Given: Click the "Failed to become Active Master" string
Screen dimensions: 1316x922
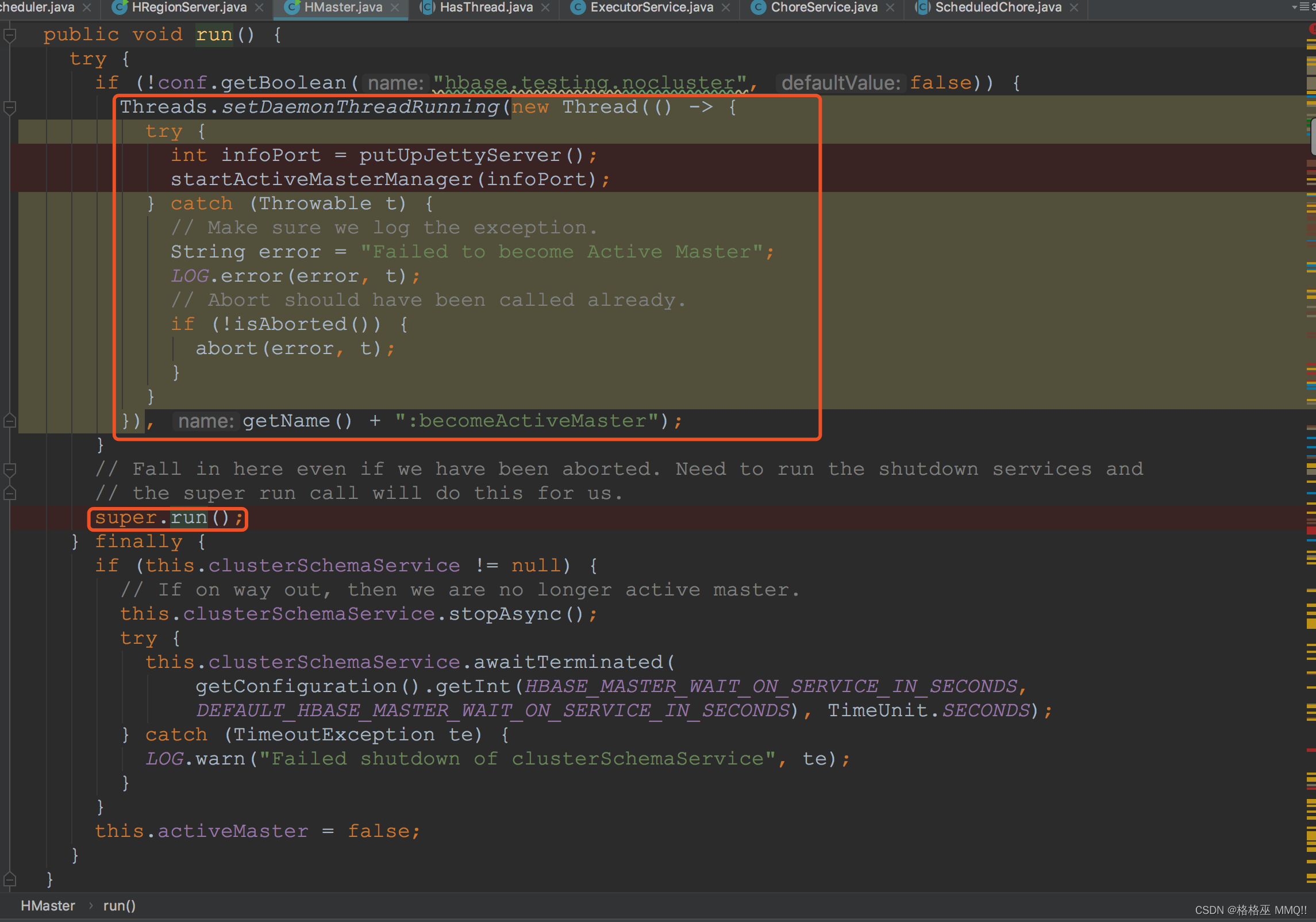Looking at the screenshot, I should (x=561, y=252).
